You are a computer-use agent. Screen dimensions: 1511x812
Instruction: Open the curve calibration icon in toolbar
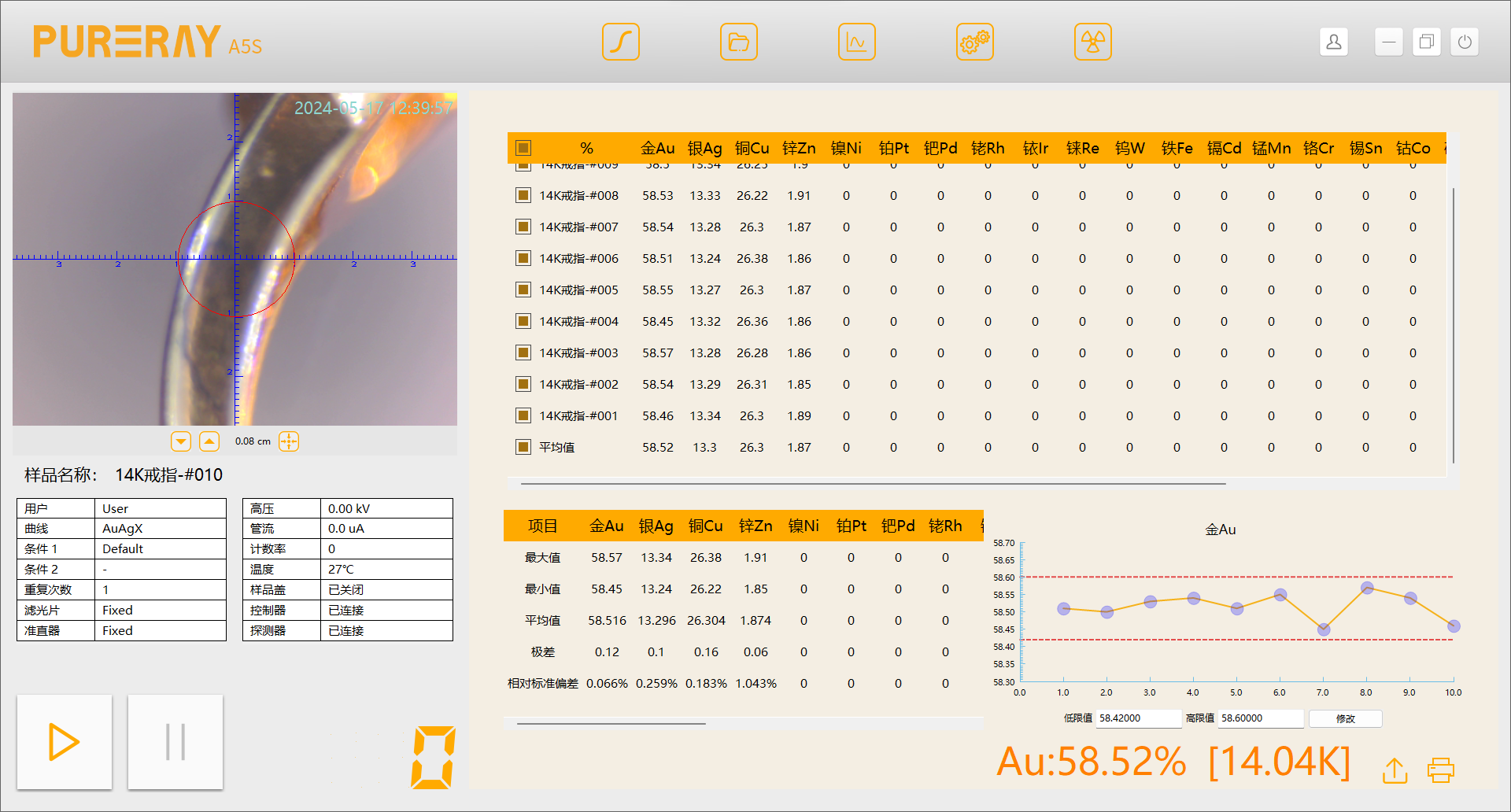620,42
